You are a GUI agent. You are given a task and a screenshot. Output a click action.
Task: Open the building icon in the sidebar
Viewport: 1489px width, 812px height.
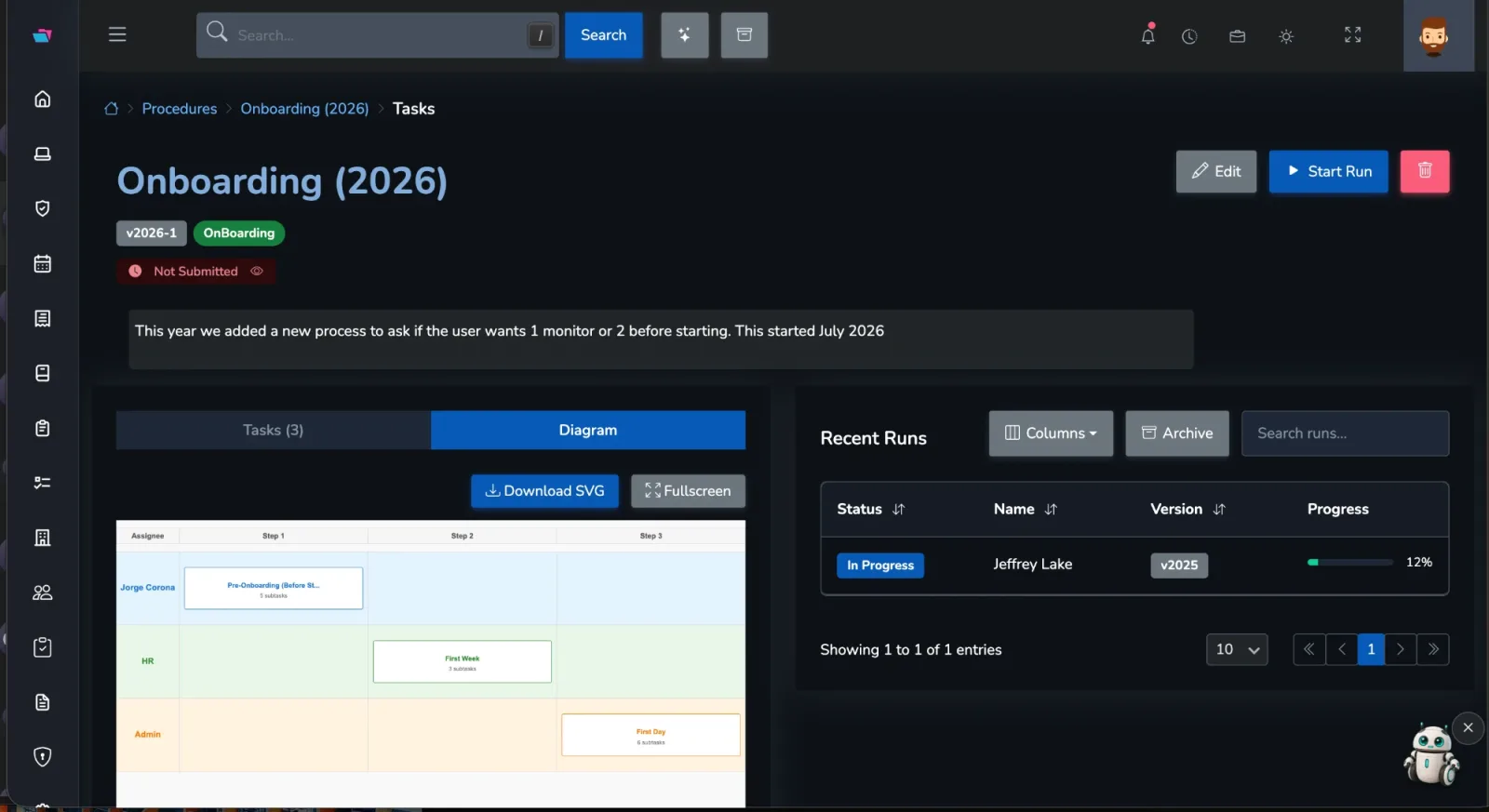43,538
